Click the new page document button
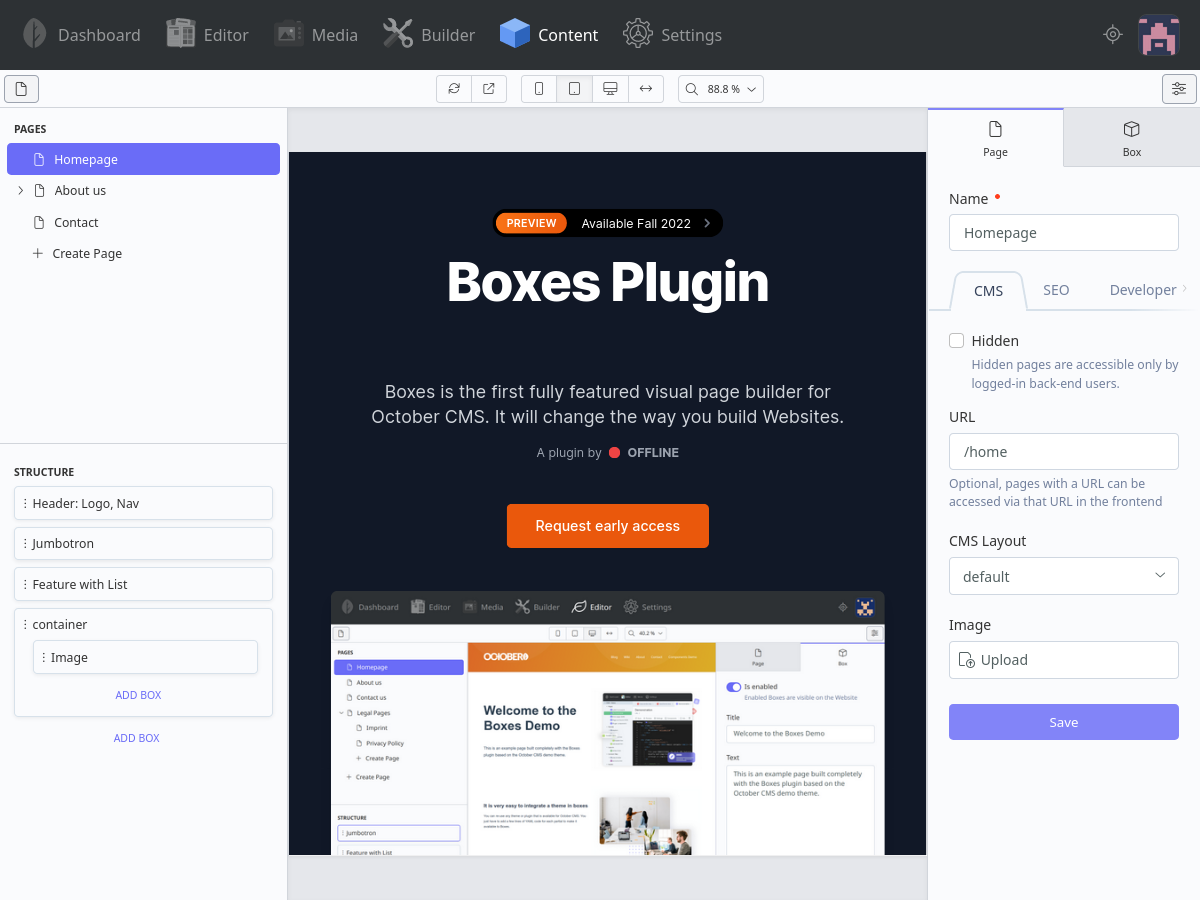The width and height of the screenshot is (1200, 900). coord(22,89)
